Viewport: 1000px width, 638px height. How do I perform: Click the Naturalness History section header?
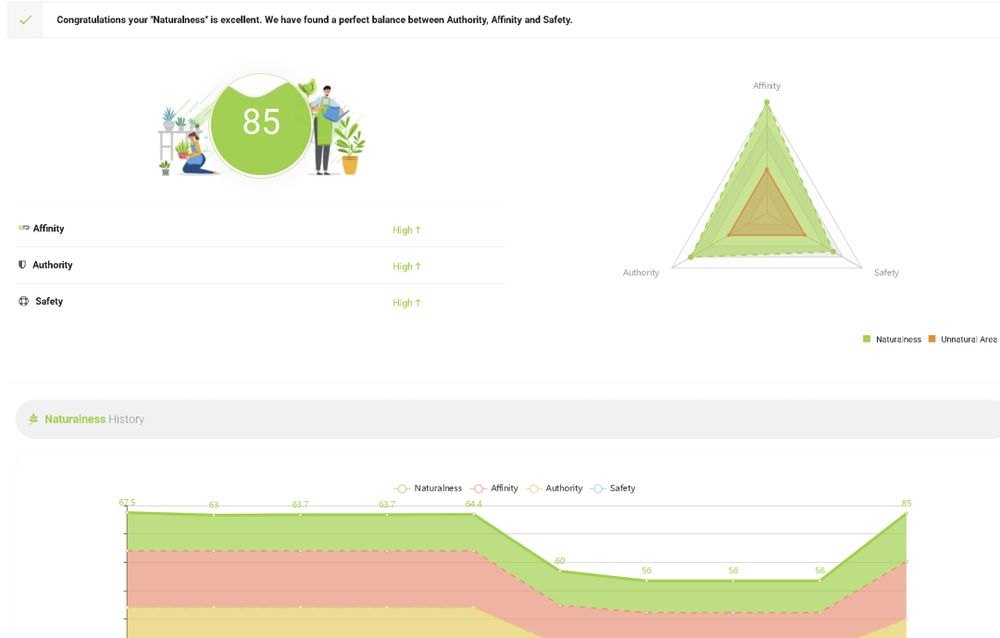click(508, 419)
